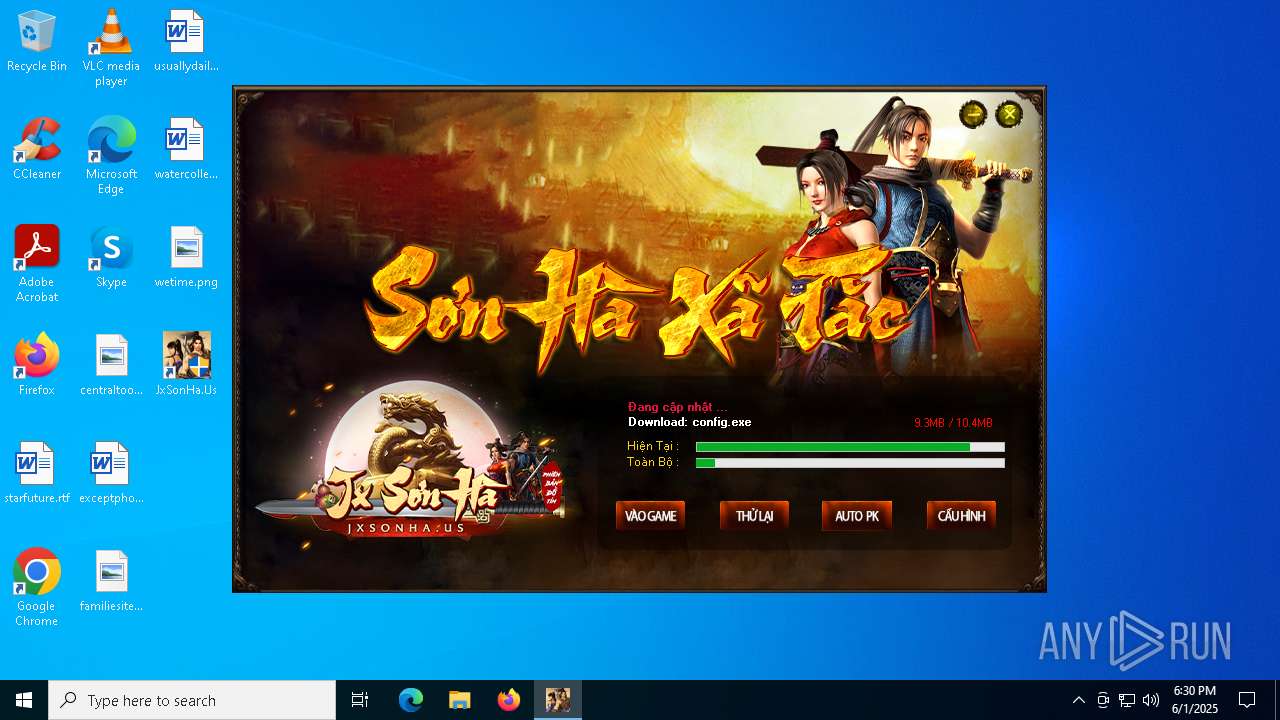Click the Đang cập nhật status text
The image size is (1280, 720).
click(x=677, y=407)
